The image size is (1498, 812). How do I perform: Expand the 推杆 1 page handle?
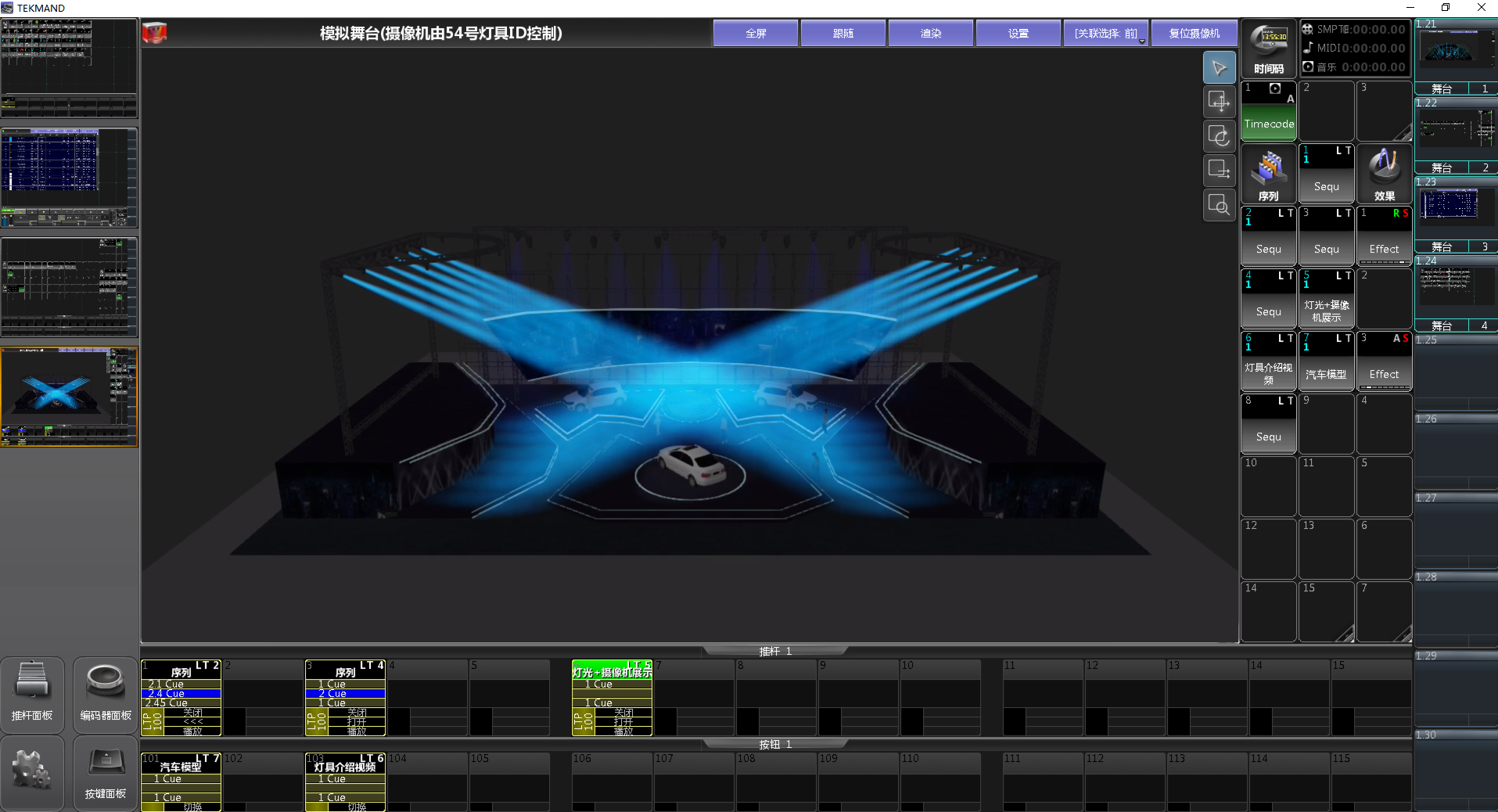pos(774,651)
